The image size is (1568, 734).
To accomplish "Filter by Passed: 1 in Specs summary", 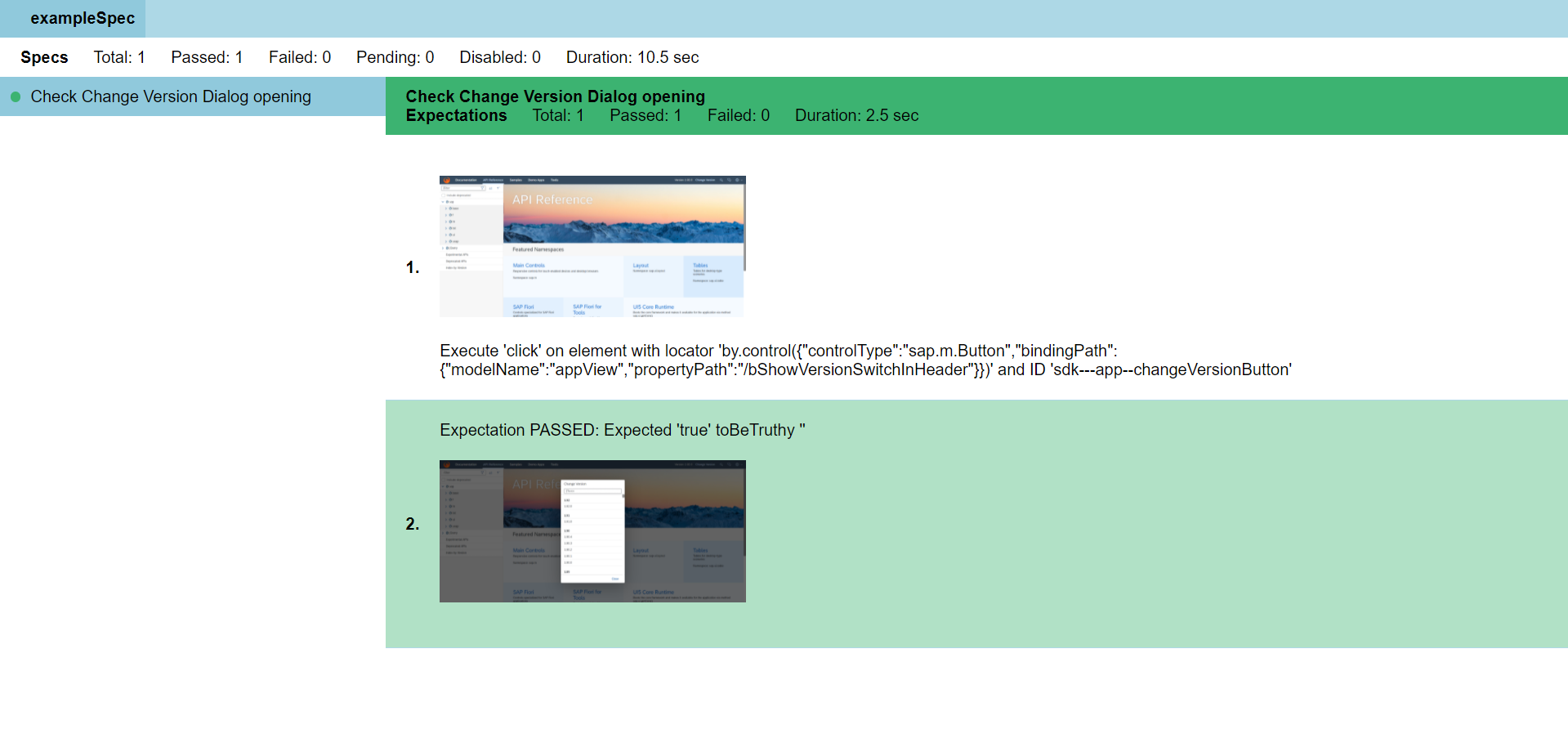I will (x=207, y=57).
